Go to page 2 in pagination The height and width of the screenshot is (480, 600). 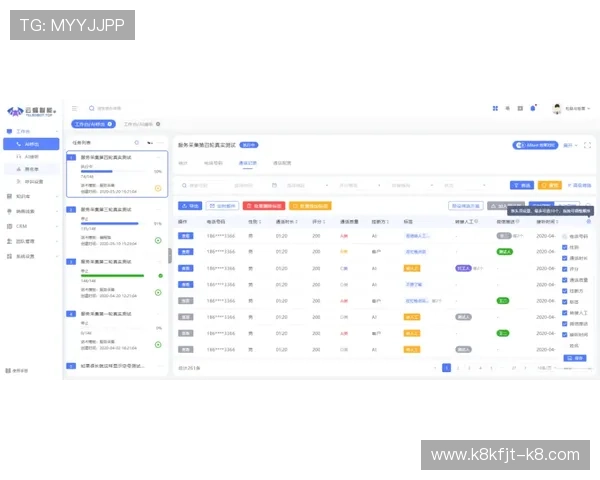[x=457, y=368]
